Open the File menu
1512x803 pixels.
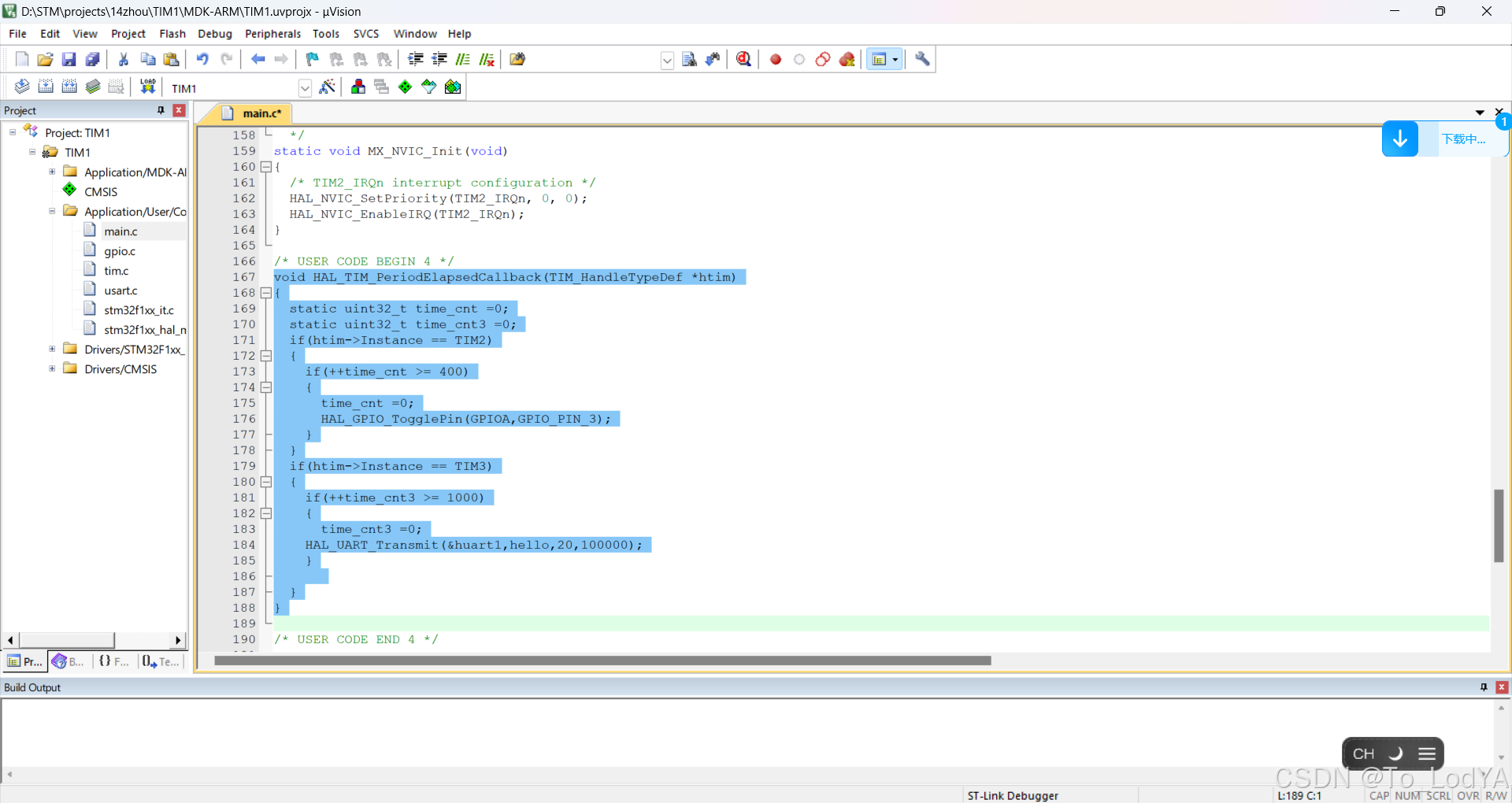(17, 34)
